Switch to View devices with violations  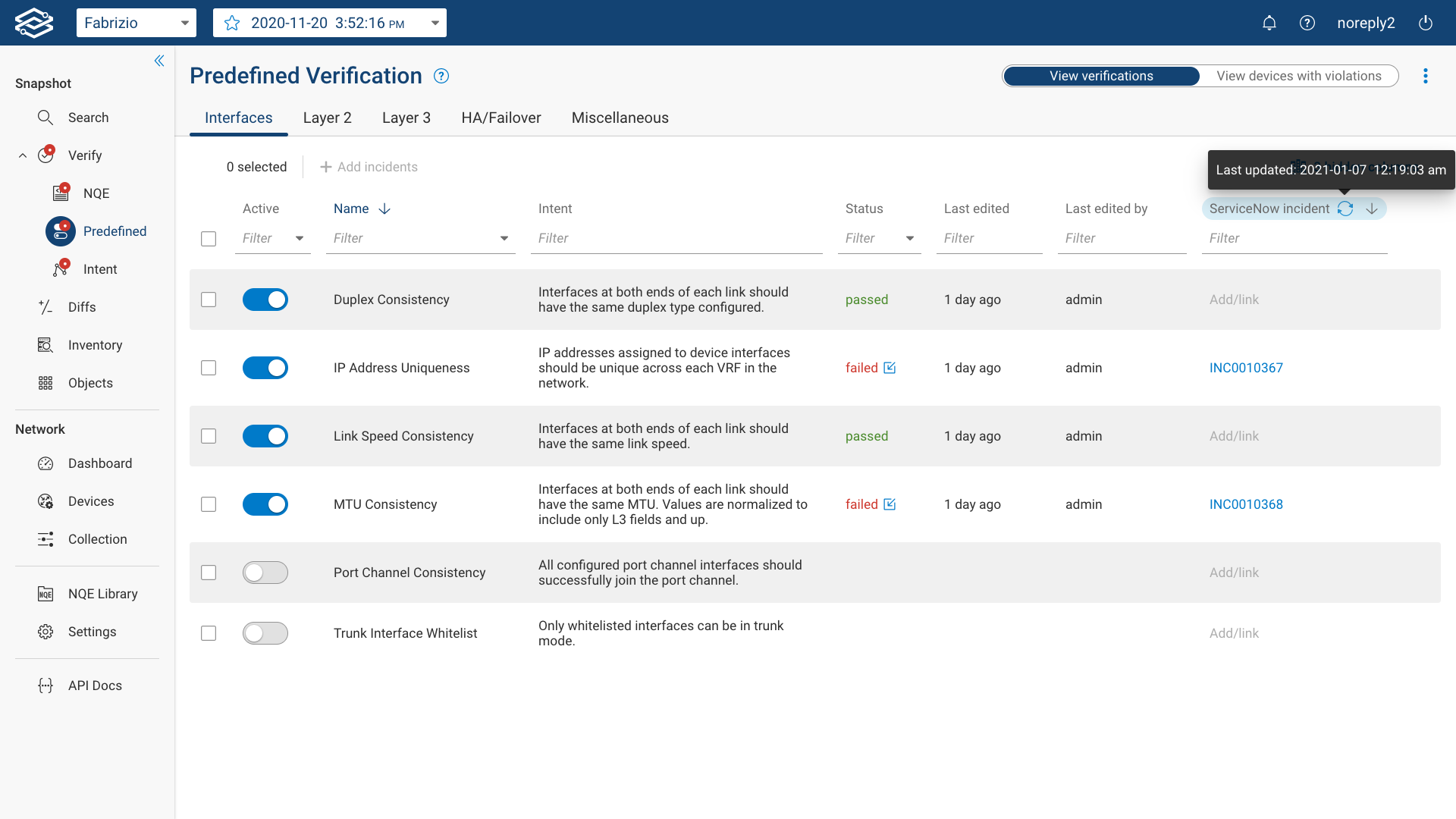tap(1298, 76)
